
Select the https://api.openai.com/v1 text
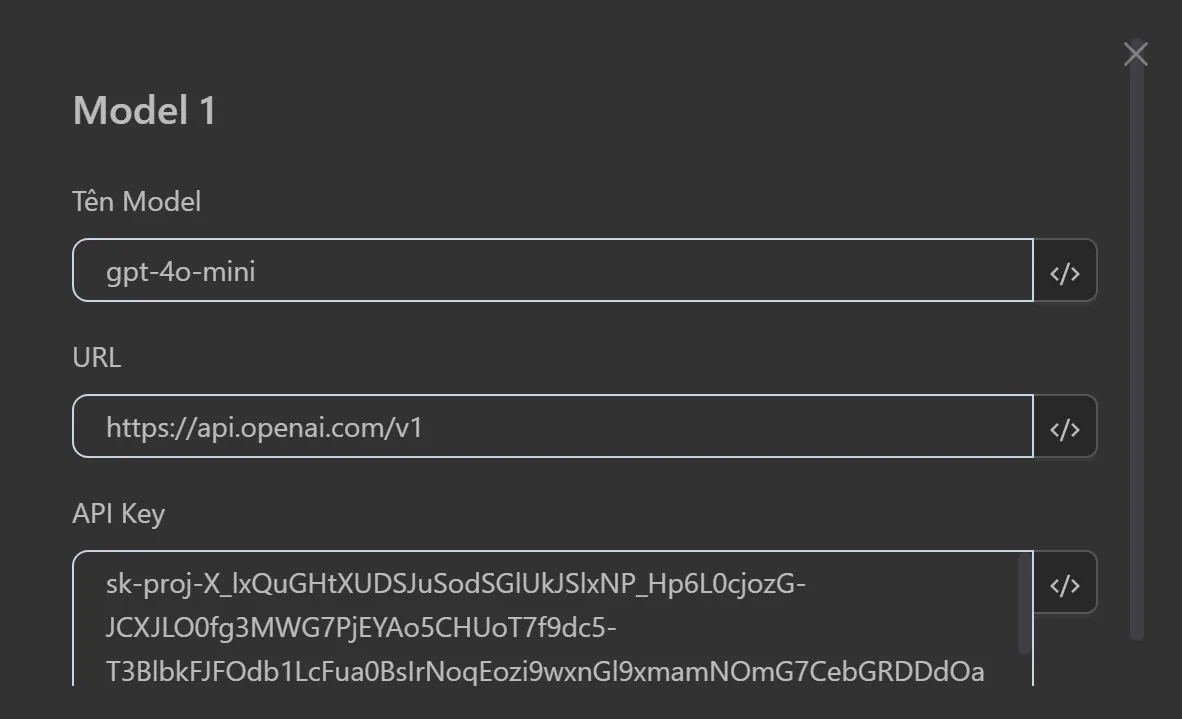tap(264, 427)
